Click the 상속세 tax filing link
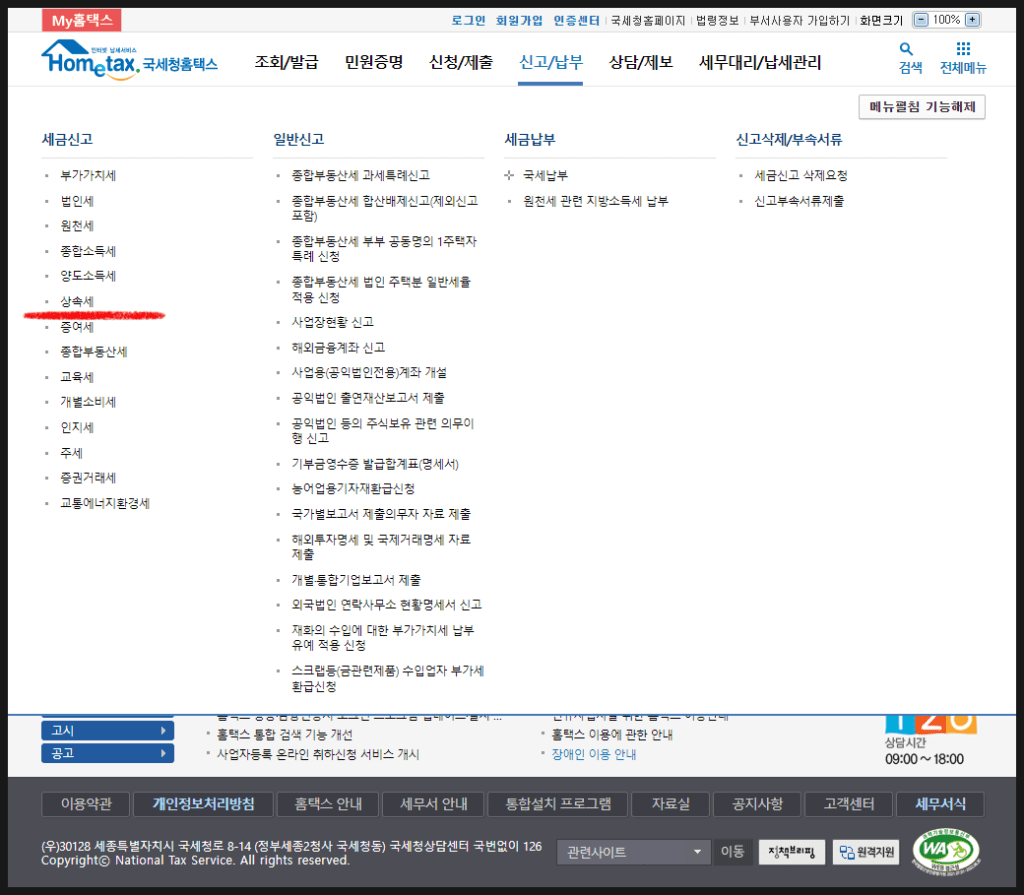 [78, 301]
